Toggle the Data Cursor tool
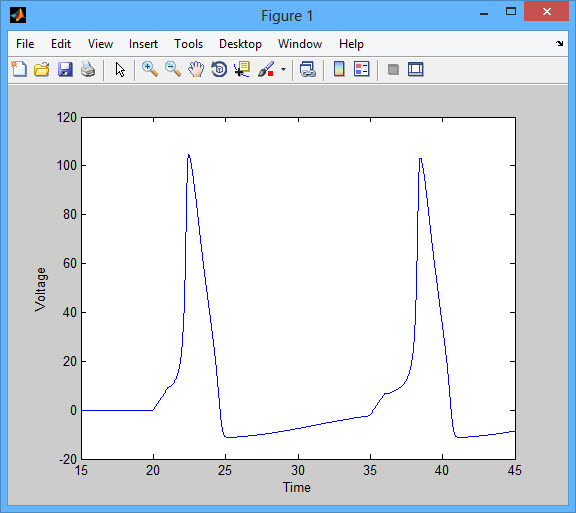 pyautogui.click(x=242, y=69)
